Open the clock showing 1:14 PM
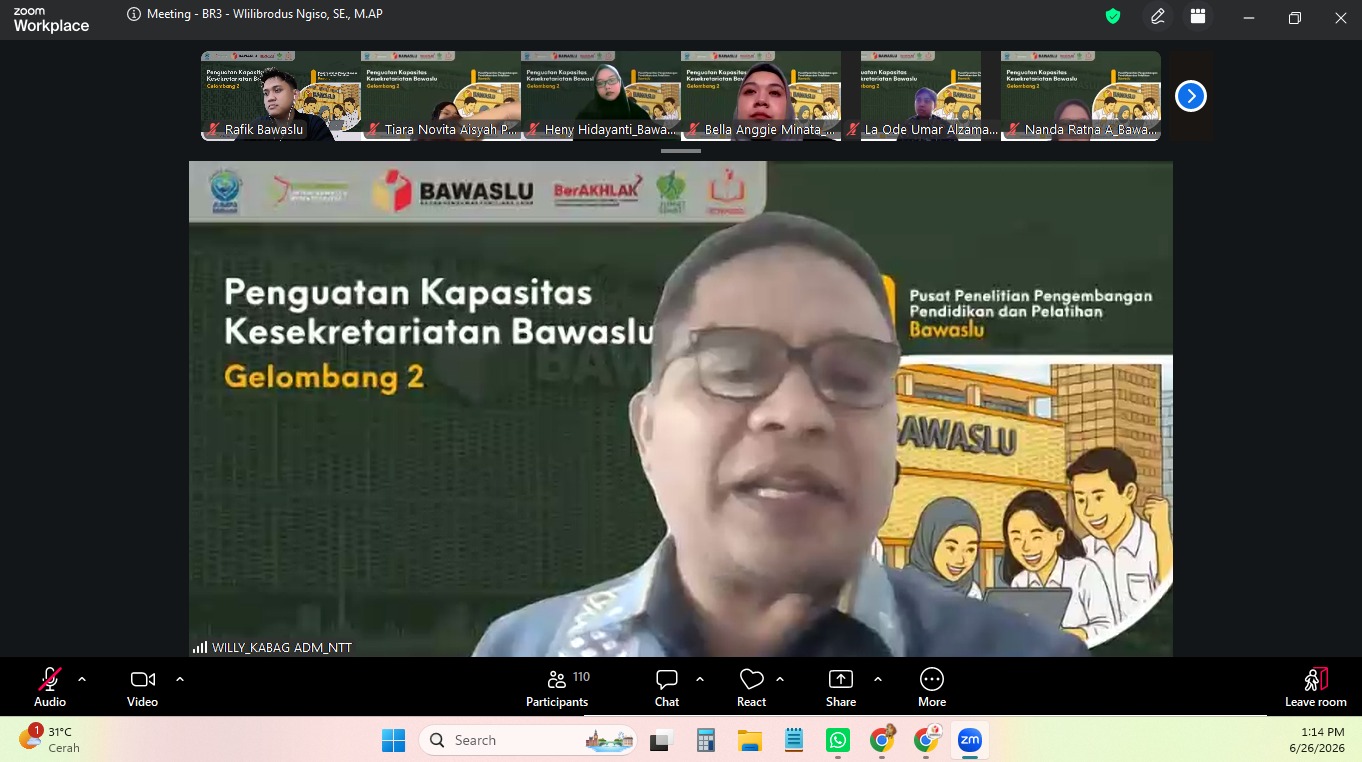This screenshot has width=1362, height=762. [x=1316, y=740]
